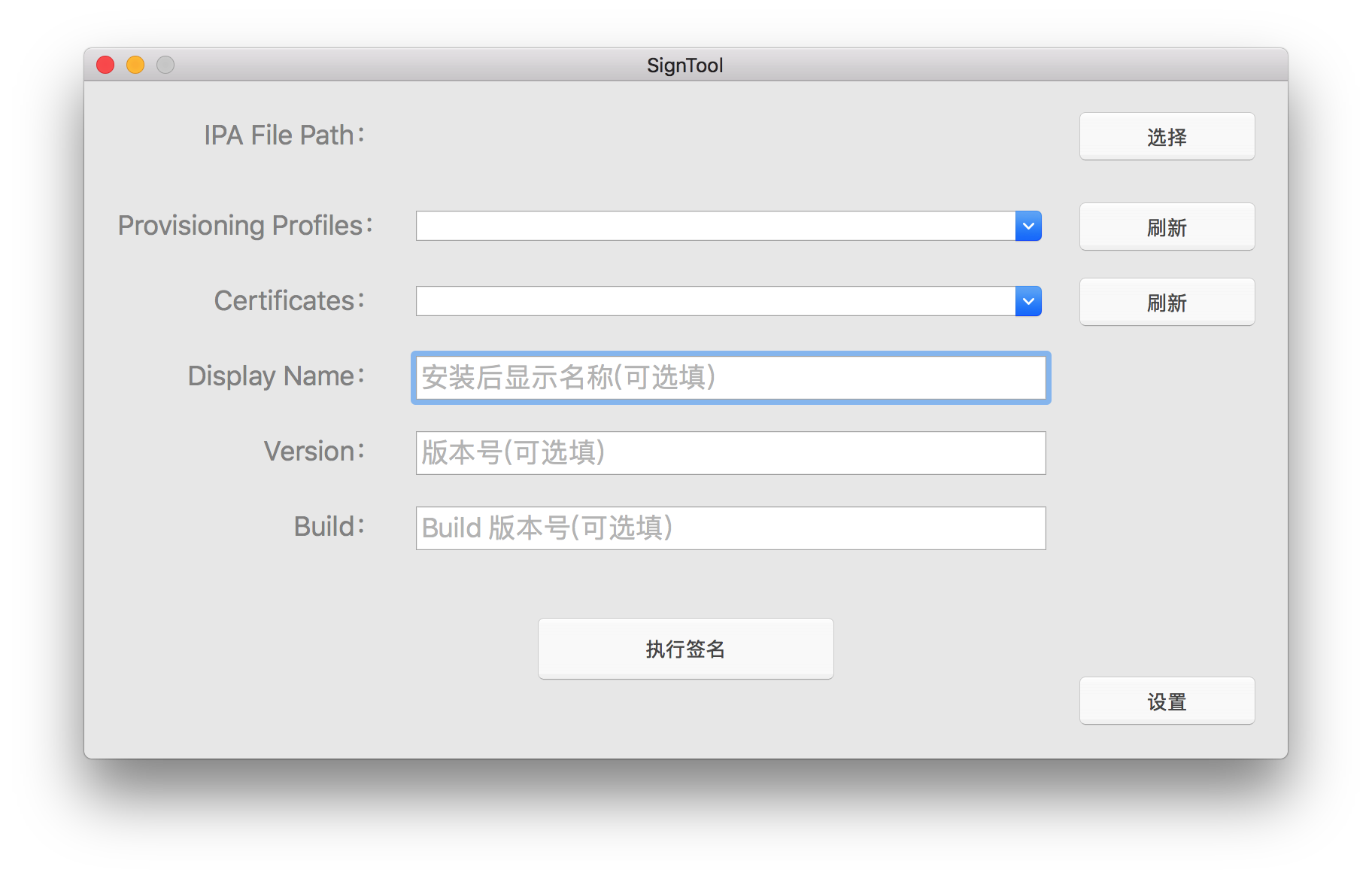
Task: Click the Build label text
Action: click(329, 527)
